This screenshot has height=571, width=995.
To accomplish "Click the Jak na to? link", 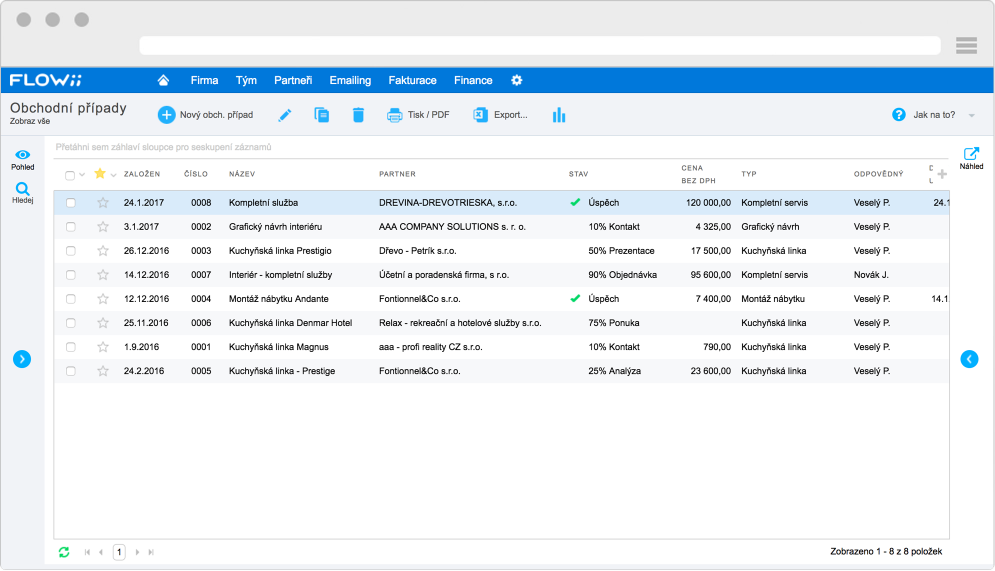I will point(934,115).
